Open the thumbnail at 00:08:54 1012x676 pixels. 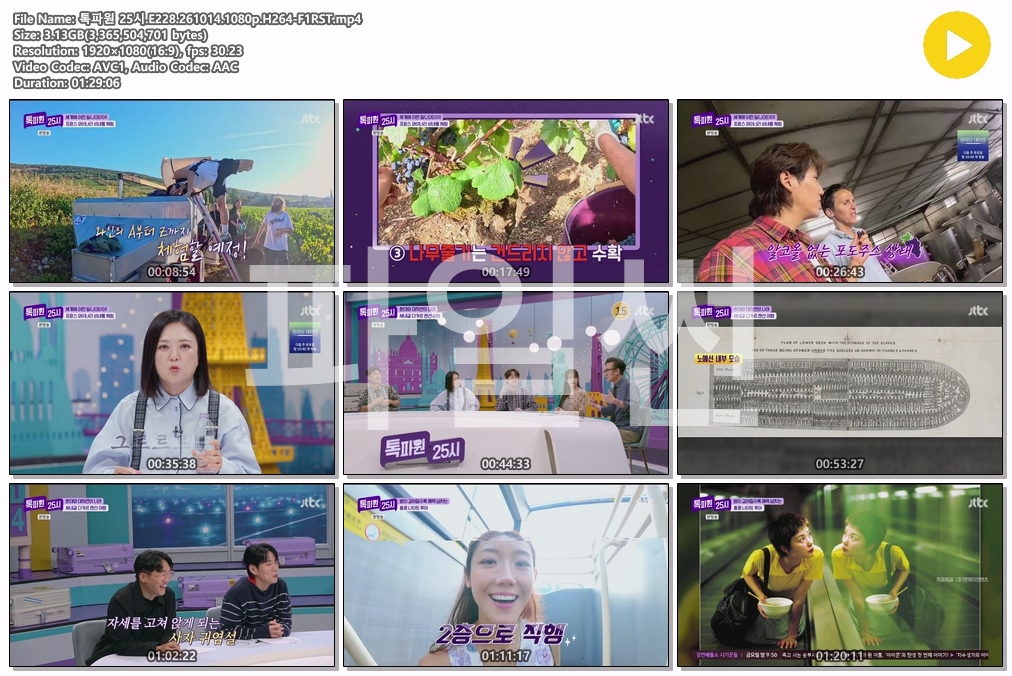tap(172, 191)
